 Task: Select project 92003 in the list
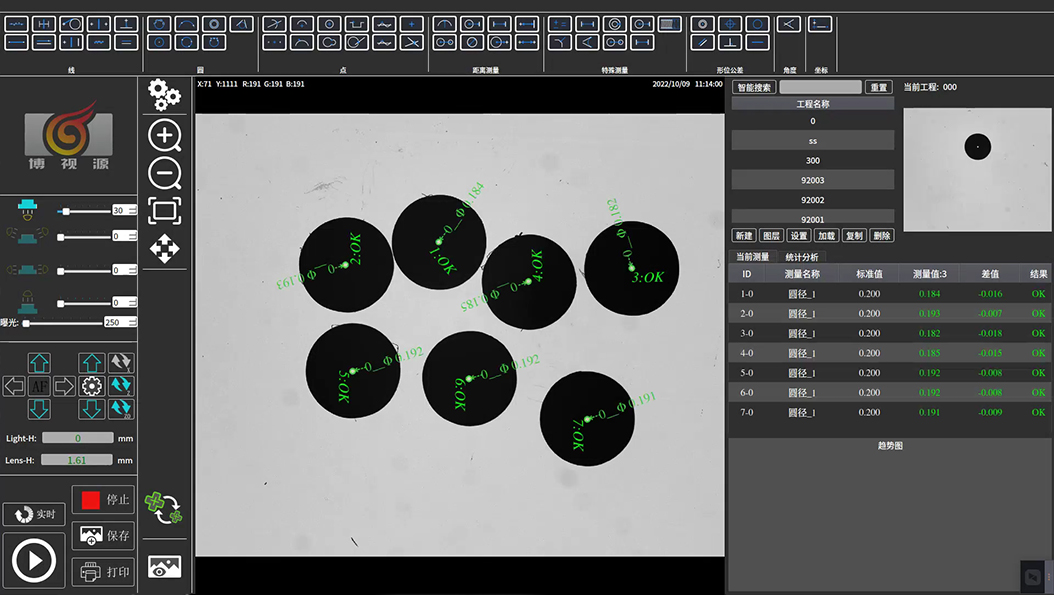pos(813,180)
